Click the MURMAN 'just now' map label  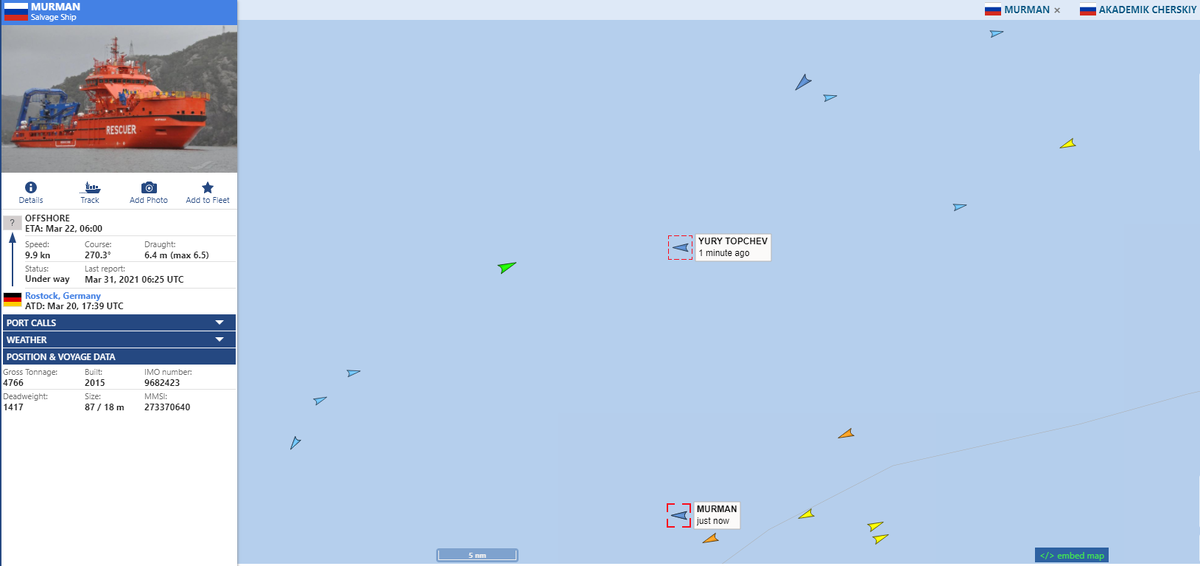pos(716,515)
